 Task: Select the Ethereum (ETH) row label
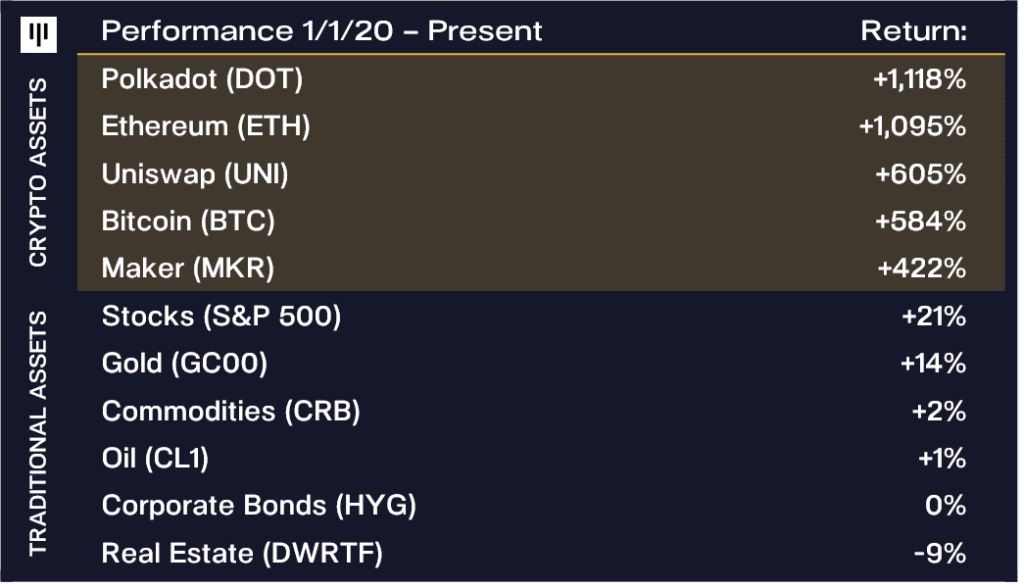tap(206, 127)
